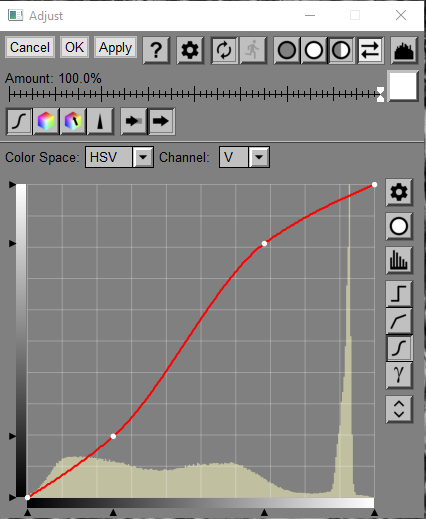Click the question mark help icon
The height and width of the screenshot is (519, 426).
click(x=156, y=50)
